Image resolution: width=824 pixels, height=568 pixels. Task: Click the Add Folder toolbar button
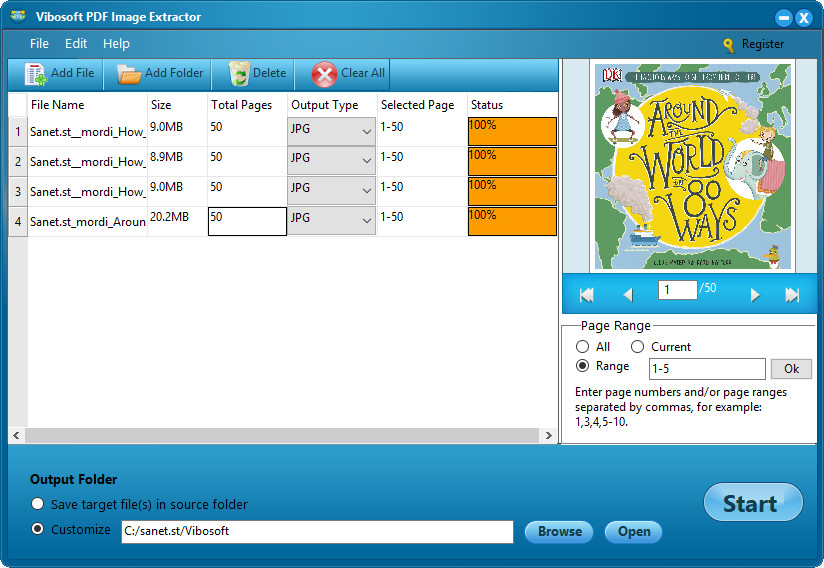pos(160,74)
